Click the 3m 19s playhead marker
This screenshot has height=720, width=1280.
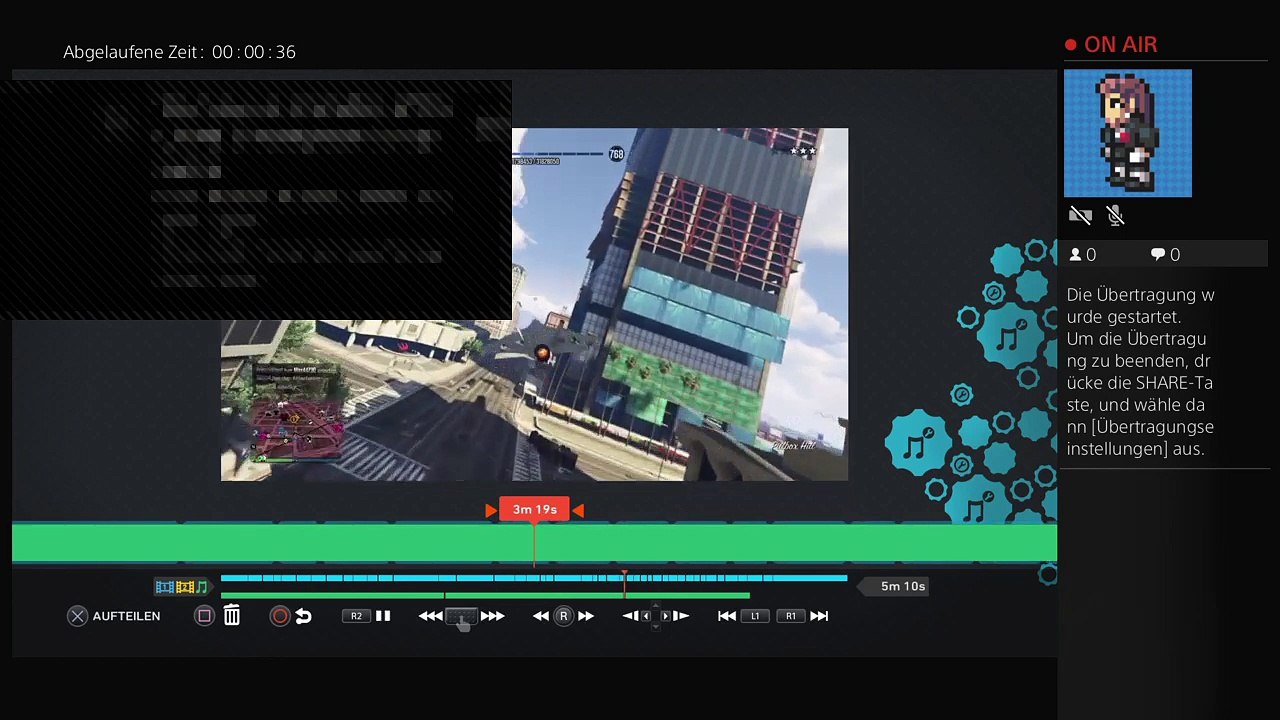tap(534, 510)
